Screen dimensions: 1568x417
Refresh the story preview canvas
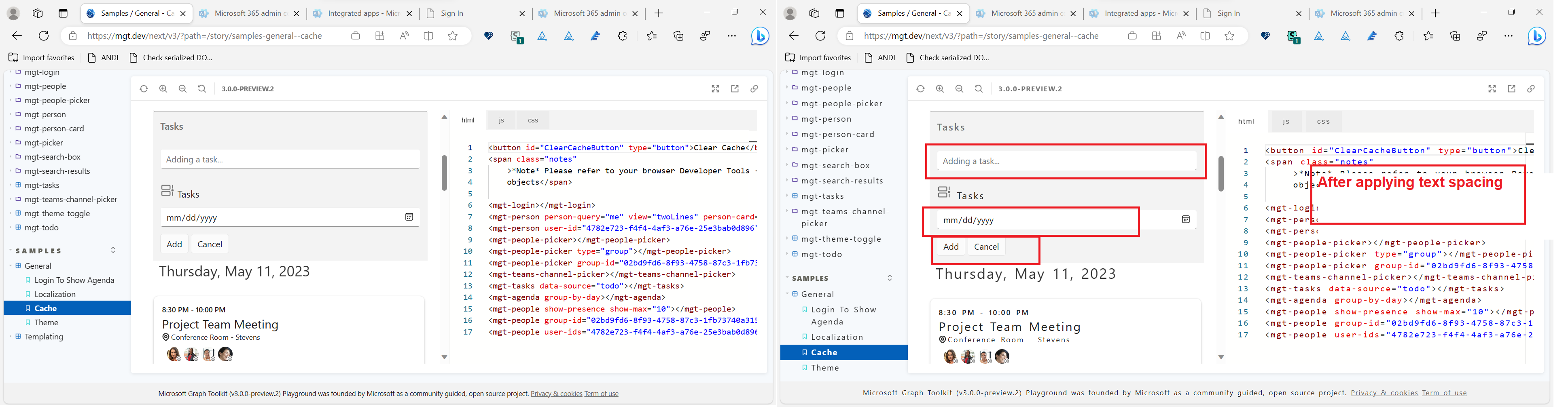click(x=144, y=88)
